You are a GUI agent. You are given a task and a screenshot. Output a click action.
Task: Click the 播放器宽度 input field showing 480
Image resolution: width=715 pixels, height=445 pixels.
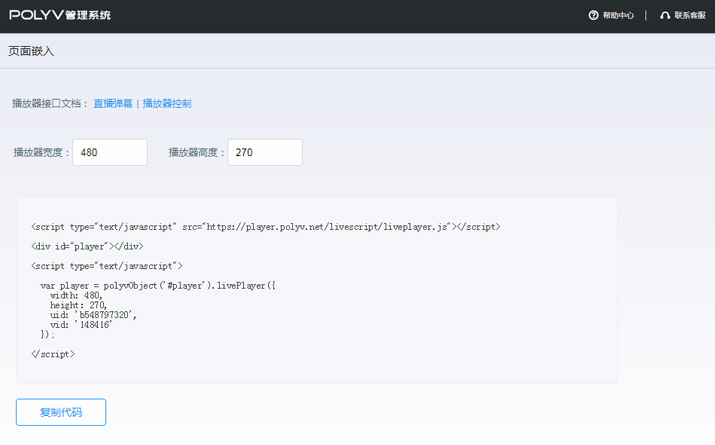[110, 152]
